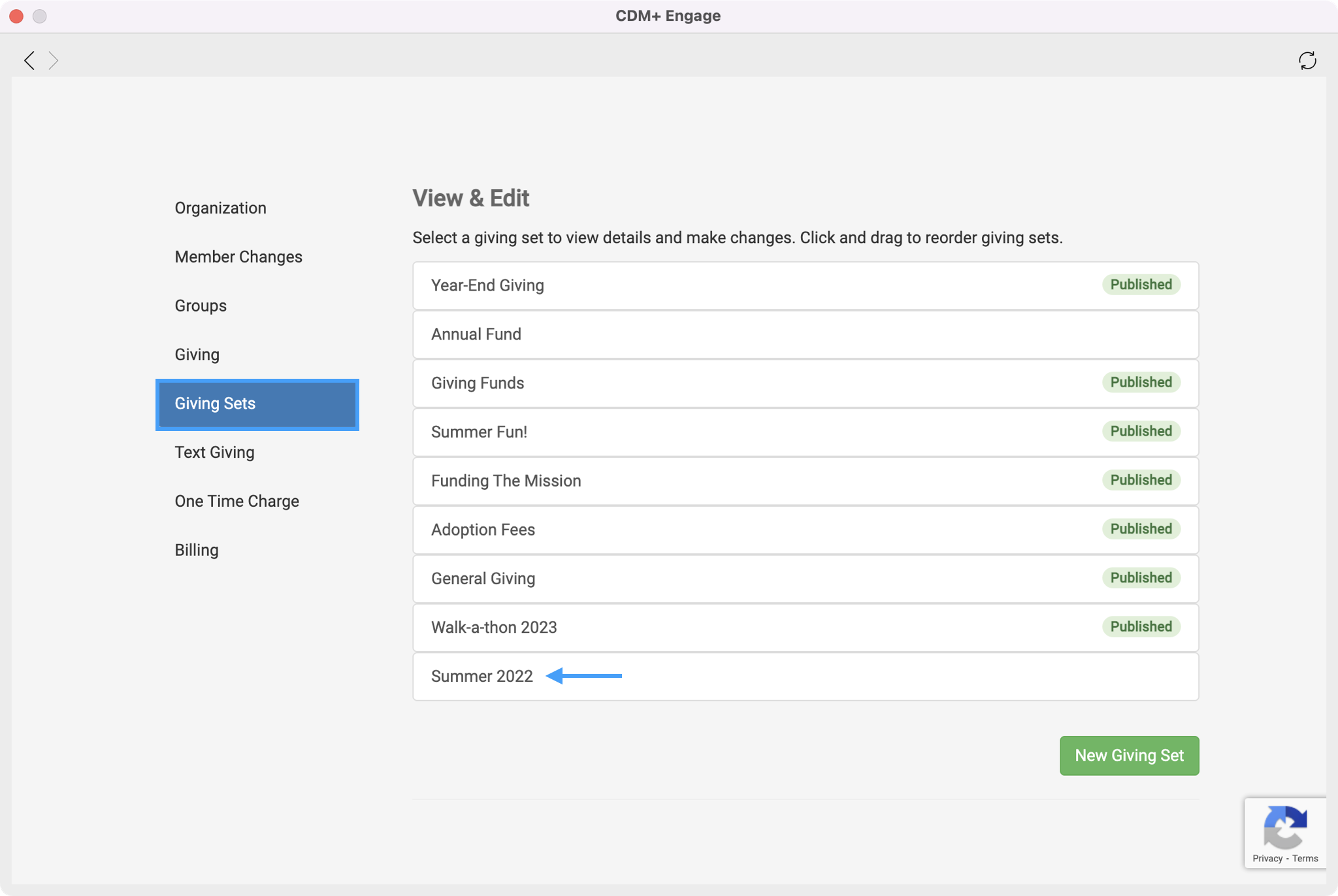Screen dimensions: 1338x896
Task: Navigate to the Billing section
Action: click(196, 550)
